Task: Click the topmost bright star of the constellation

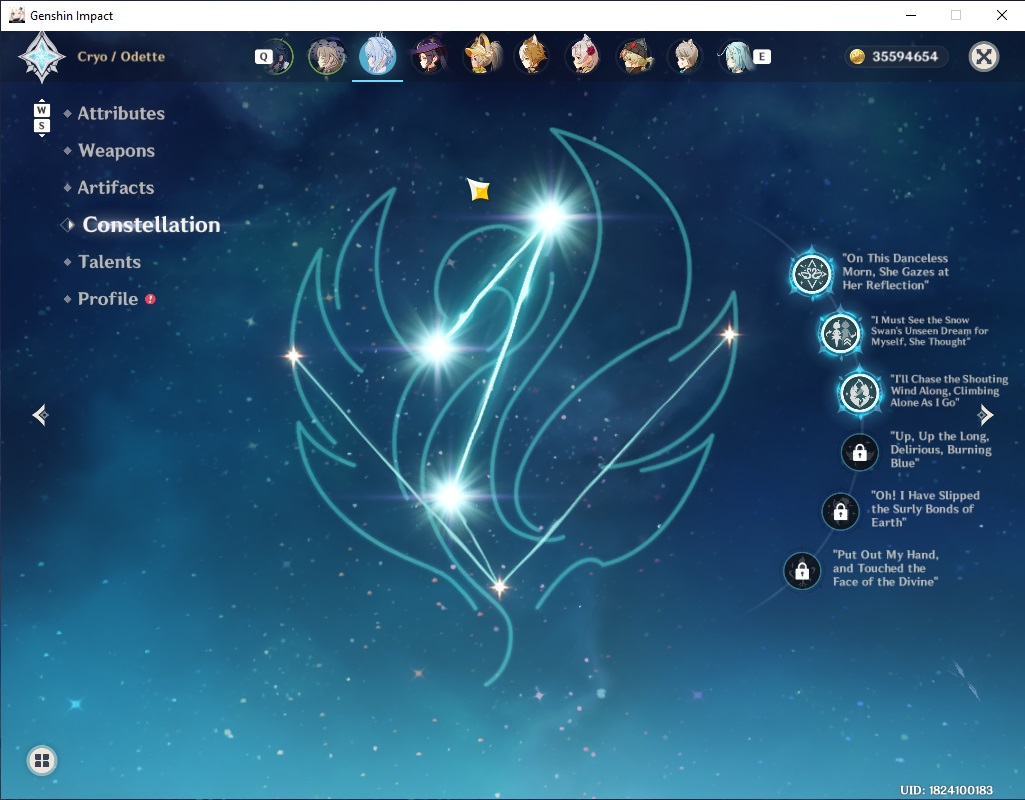Action: (x=550, y=216)
